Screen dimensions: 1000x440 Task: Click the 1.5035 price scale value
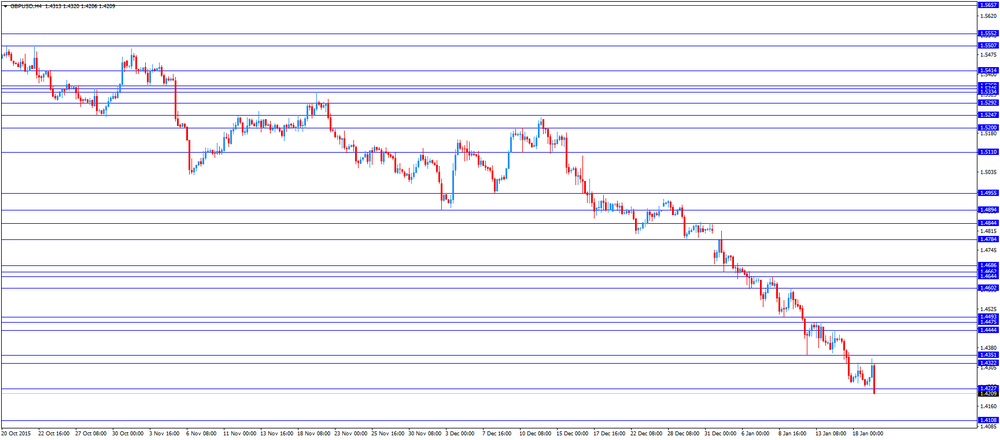(x=988, y=172)
